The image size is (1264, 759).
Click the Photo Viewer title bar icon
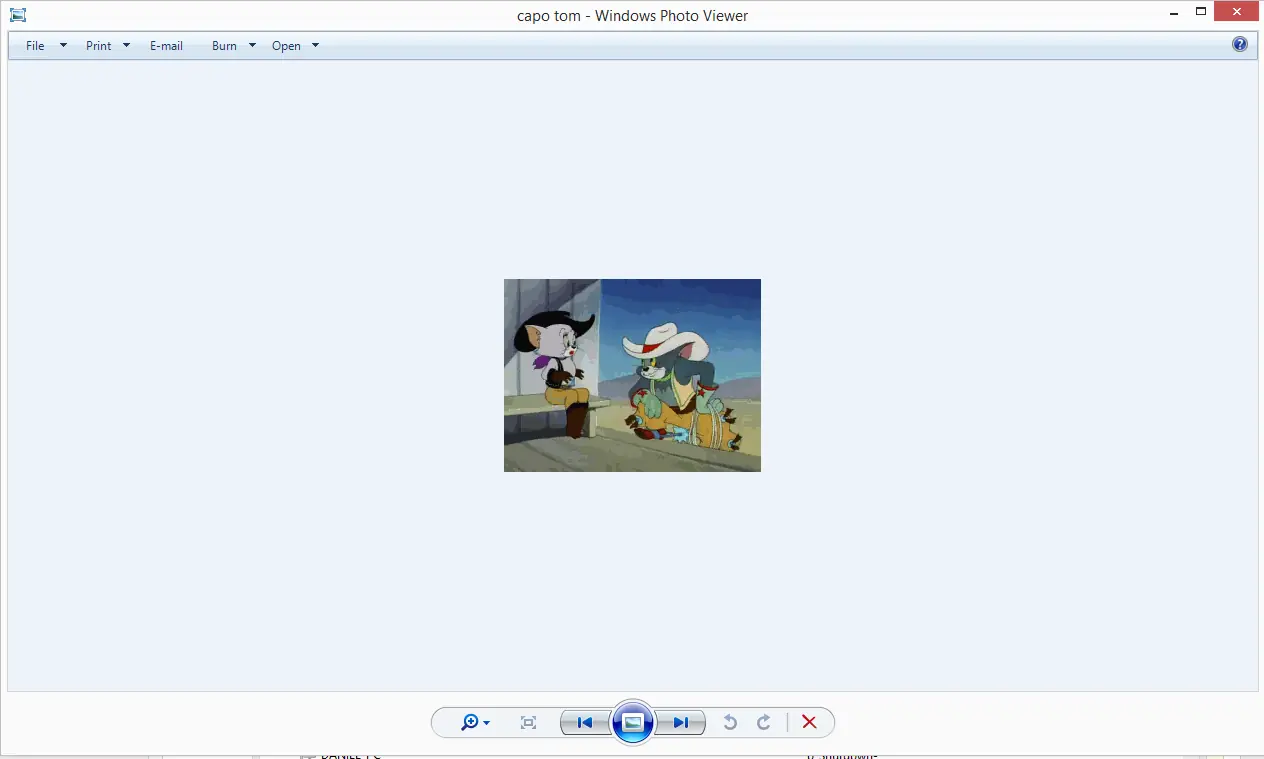coord(18,15)
